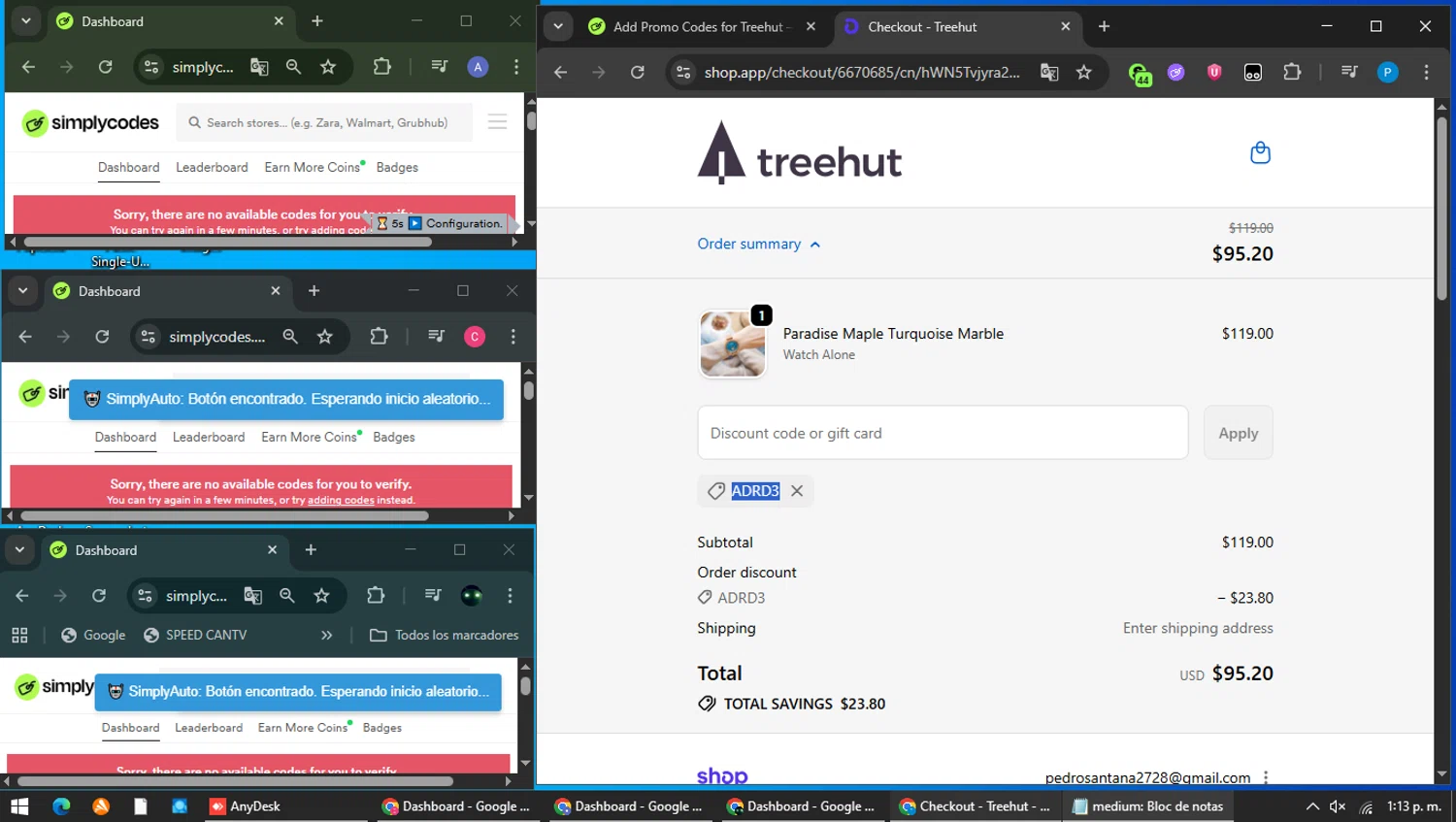Screen dimensions: 1456x822
Task: Click the adding codes link in middle window
Action: pyautogui.click(x=341, y=501)
